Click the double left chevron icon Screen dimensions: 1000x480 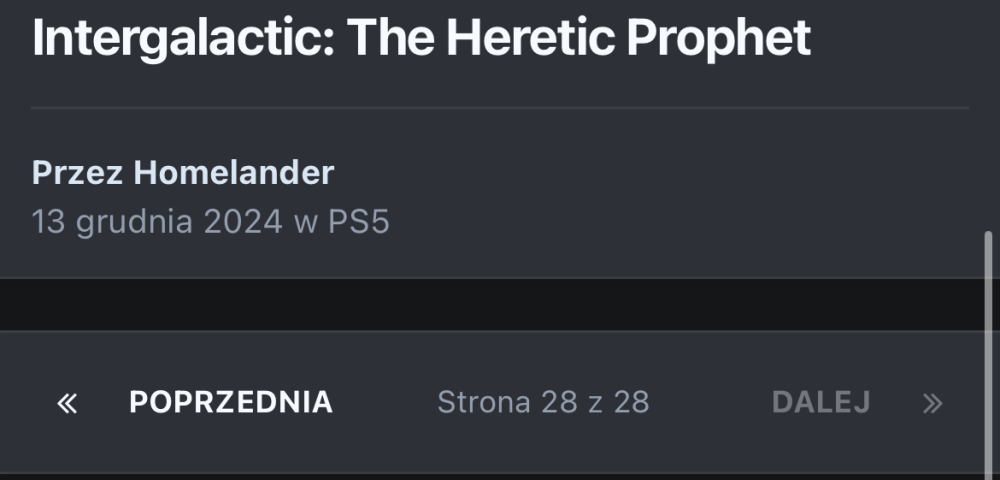pos(67,403)
